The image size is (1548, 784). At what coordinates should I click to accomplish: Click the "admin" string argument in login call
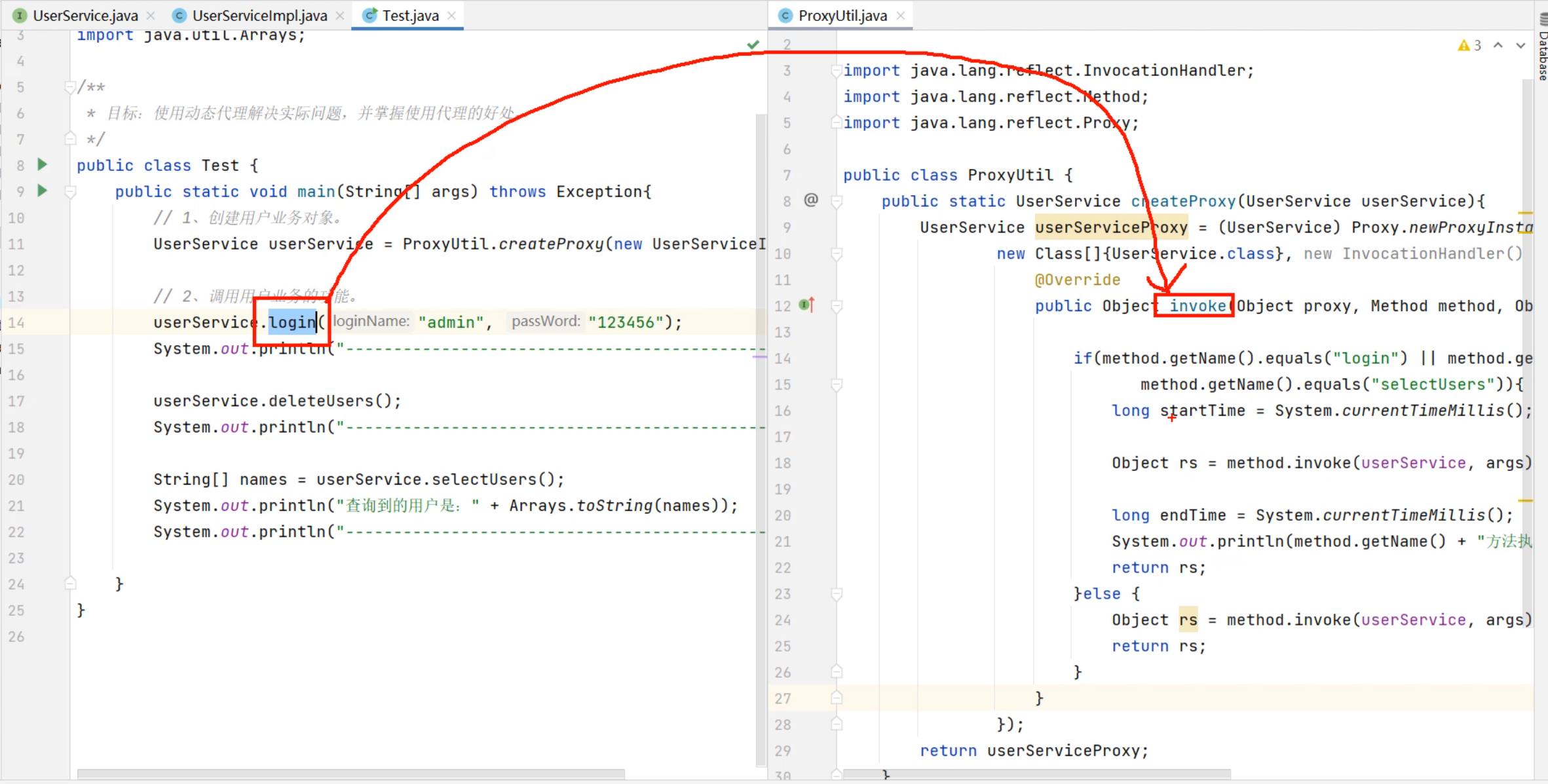(x=451, y=322)
